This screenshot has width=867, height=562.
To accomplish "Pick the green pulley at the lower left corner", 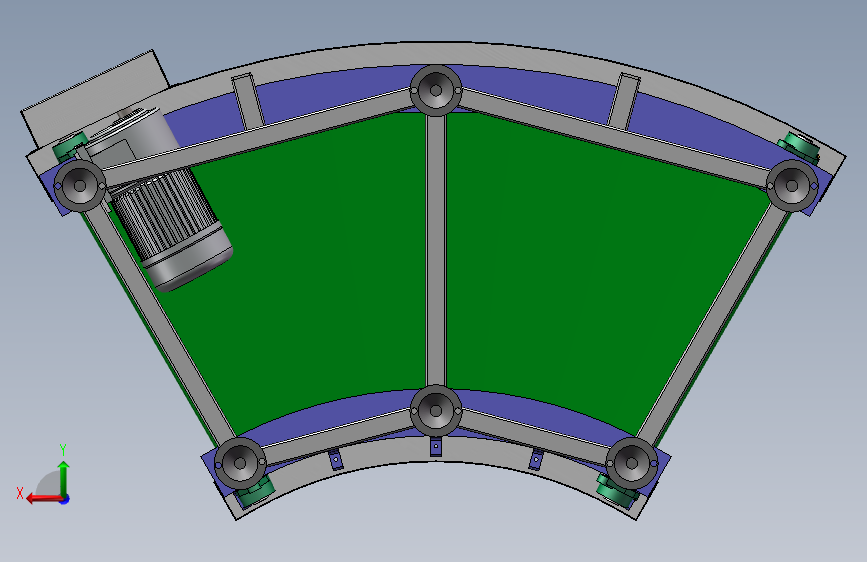I will [x=254, y=491].
